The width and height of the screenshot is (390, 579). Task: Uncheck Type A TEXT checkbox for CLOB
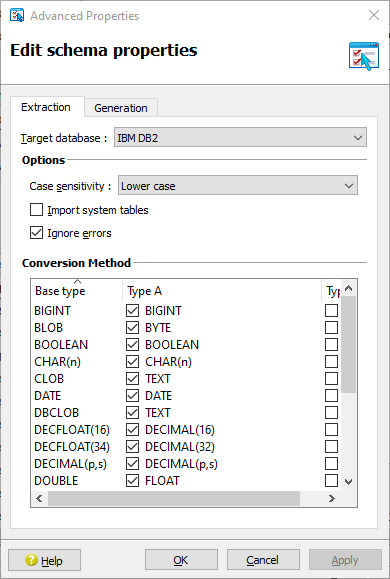(132, 378)
